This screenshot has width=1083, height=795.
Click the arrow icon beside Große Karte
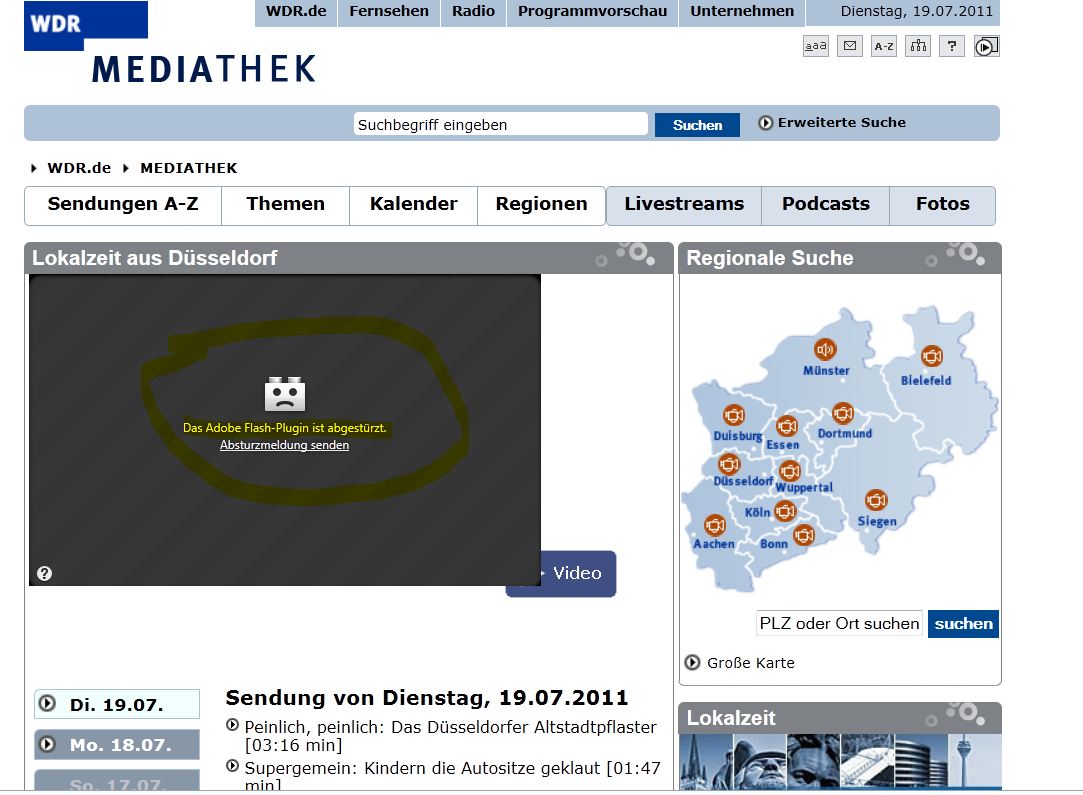coord(692,662)
